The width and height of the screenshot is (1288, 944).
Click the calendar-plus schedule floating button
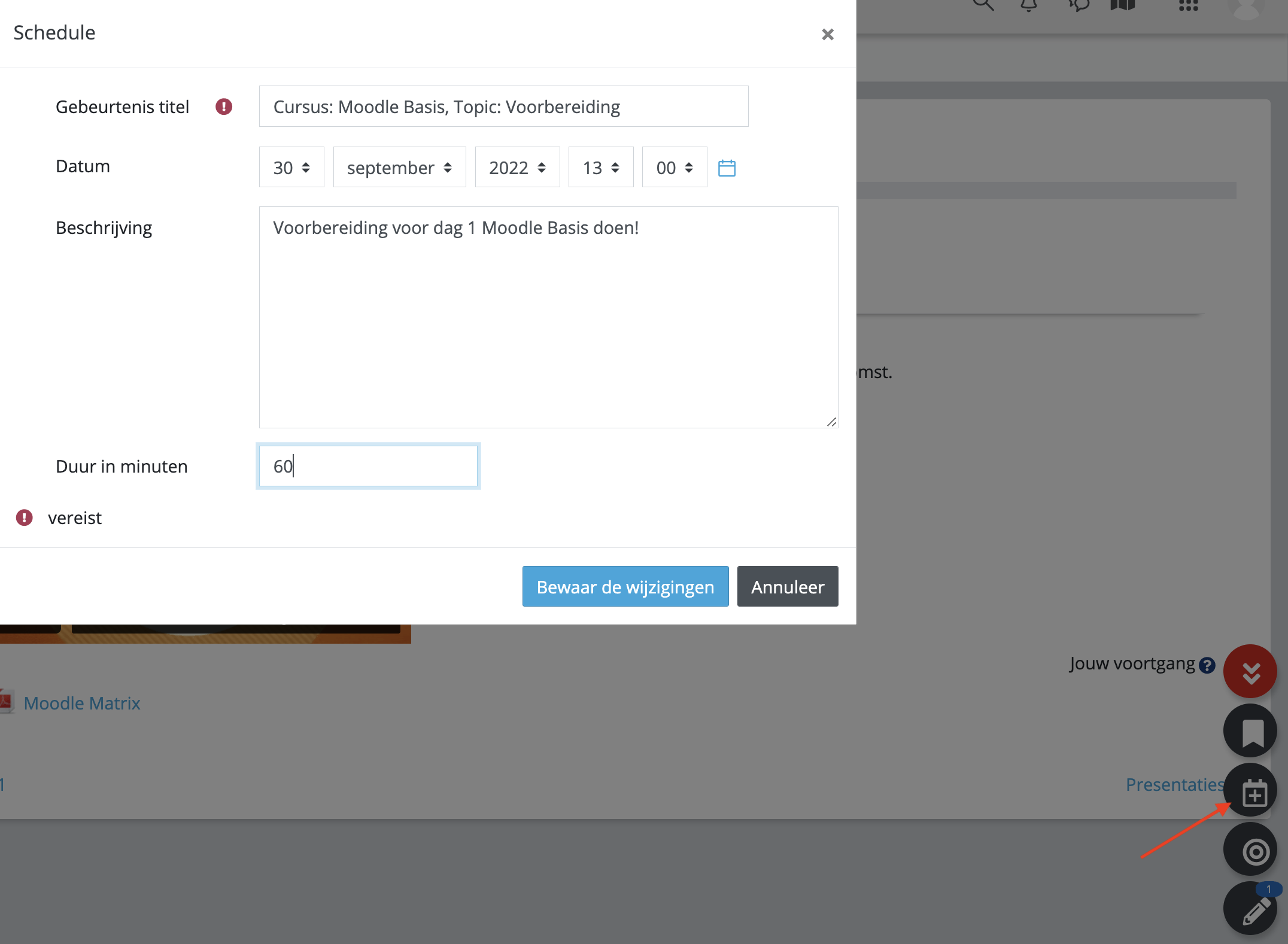pos(1250,790)
